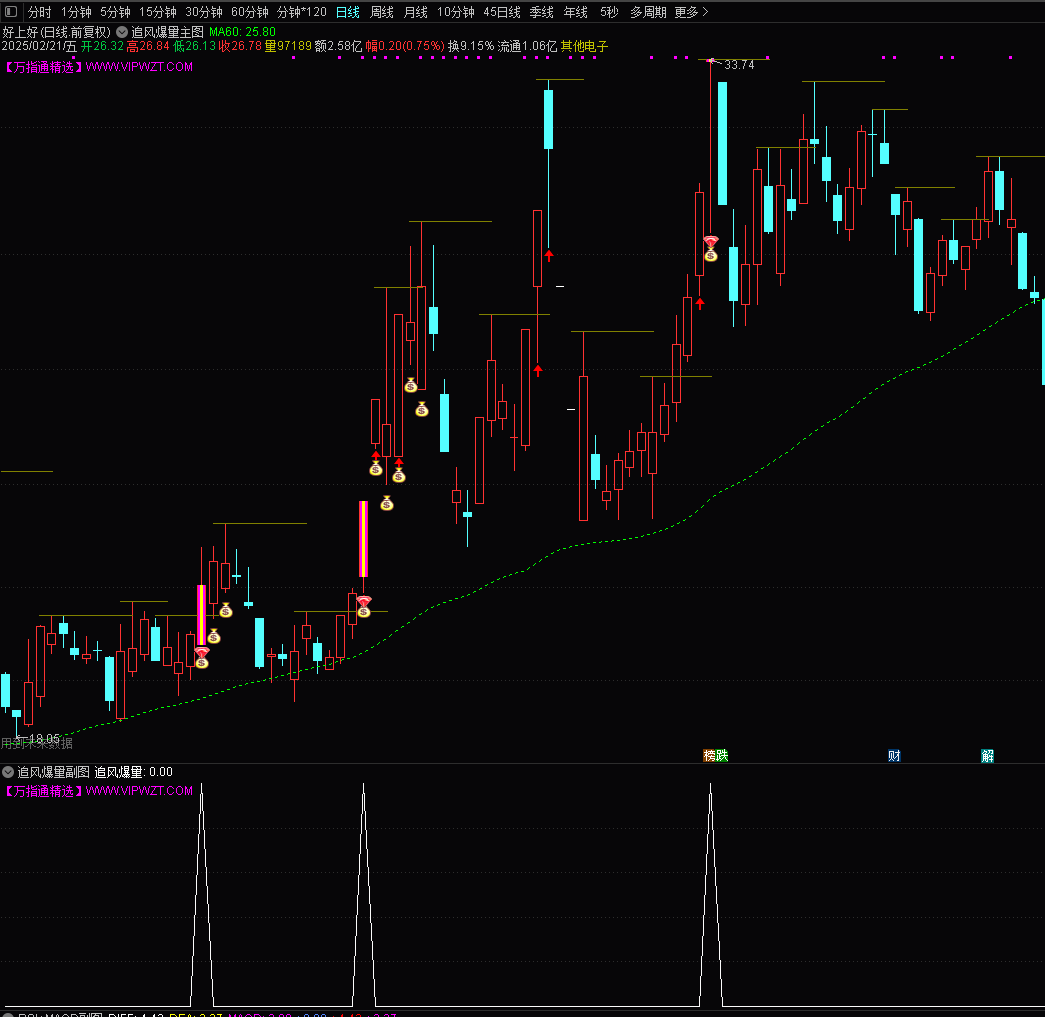Select the 日线 daily tab
The width and height of the screenshot is (1045, 1017).
(x=348, y=12)
